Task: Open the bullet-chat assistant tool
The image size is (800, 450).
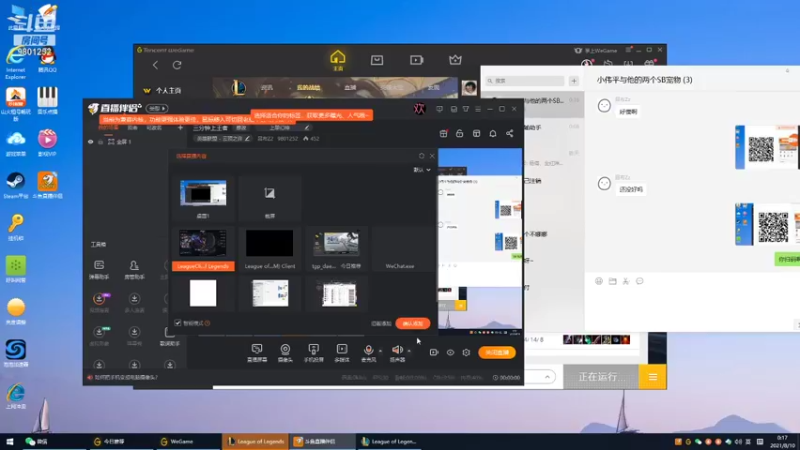Action: 99,269
